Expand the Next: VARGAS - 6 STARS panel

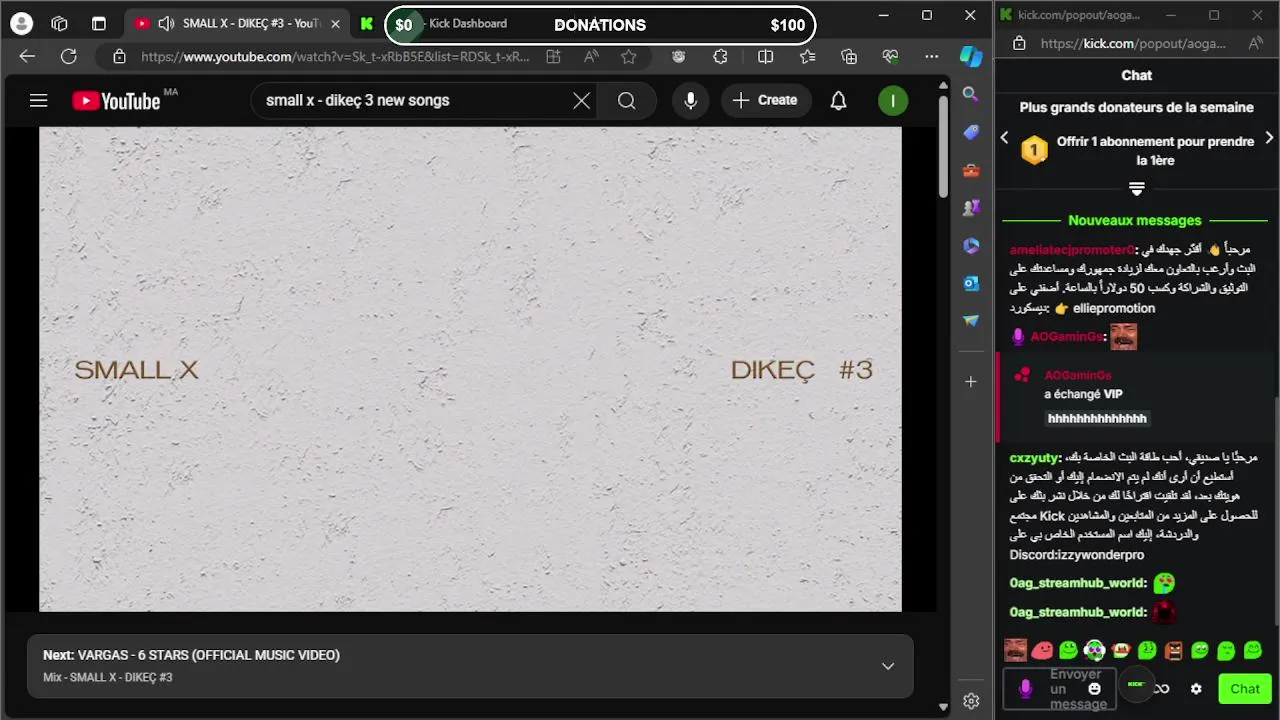pyautogui.click(x=887, y=666)
